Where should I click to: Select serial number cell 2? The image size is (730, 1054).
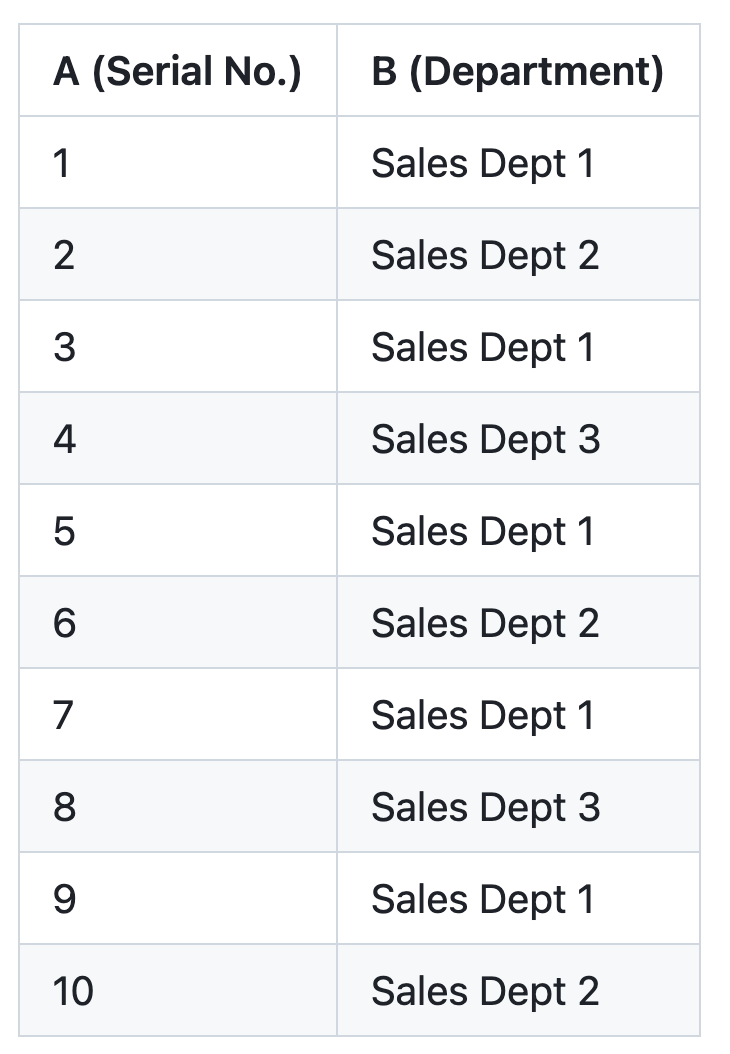click(178, 255)
